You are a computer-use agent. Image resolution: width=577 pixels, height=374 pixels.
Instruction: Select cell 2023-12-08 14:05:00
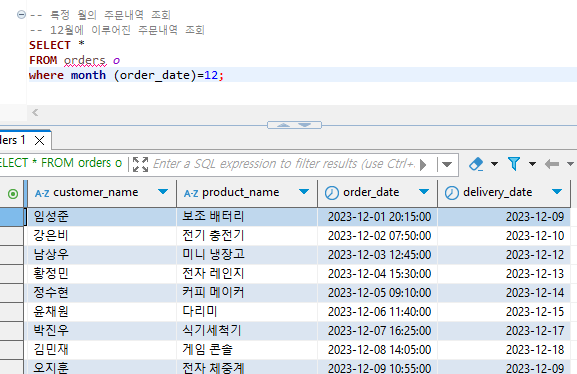pyautogui.click(x=378, y=349)
